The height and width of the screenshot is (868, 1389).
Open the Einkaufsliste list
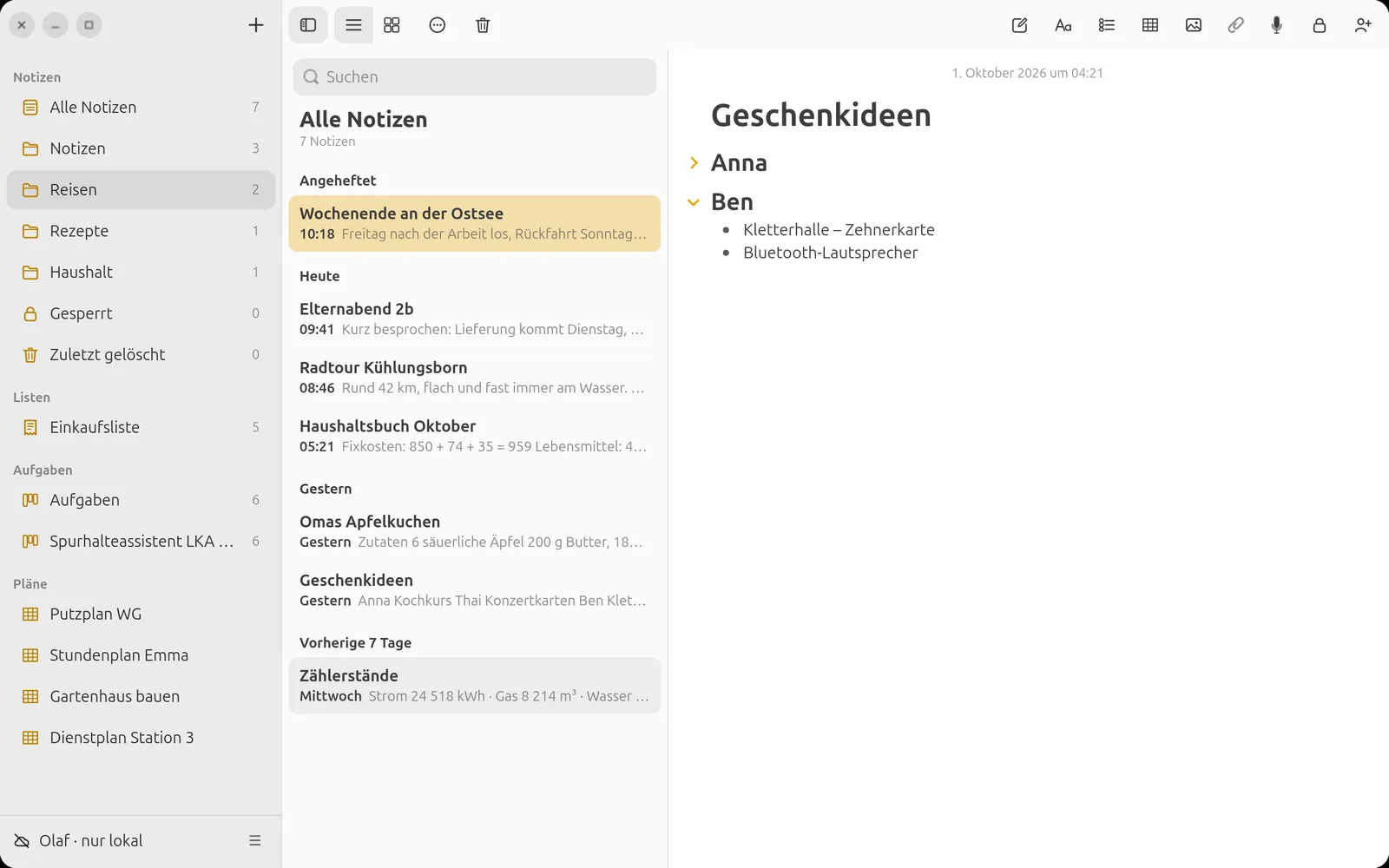pos(141,427)
